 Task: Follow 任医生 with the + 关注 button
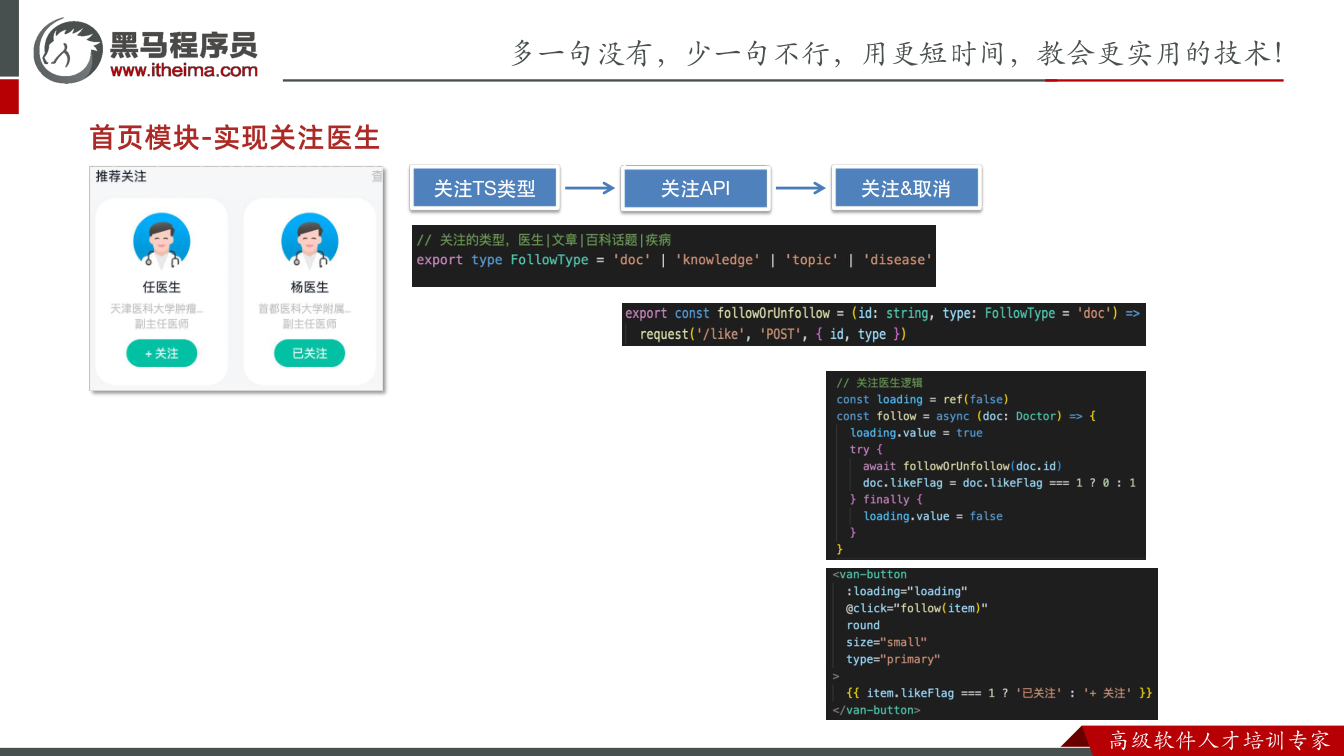162,353
